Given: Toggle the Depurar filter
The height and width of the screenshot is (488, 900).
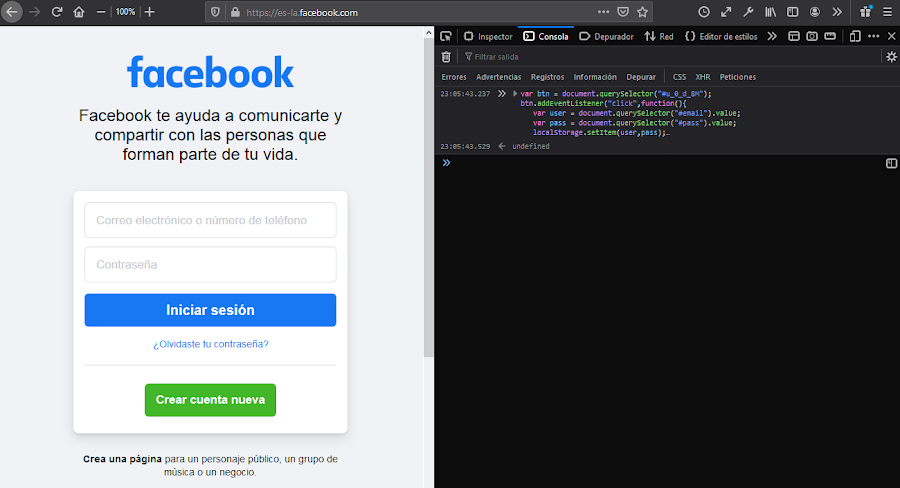Looking at the screenshot, I should click(641, 77).
